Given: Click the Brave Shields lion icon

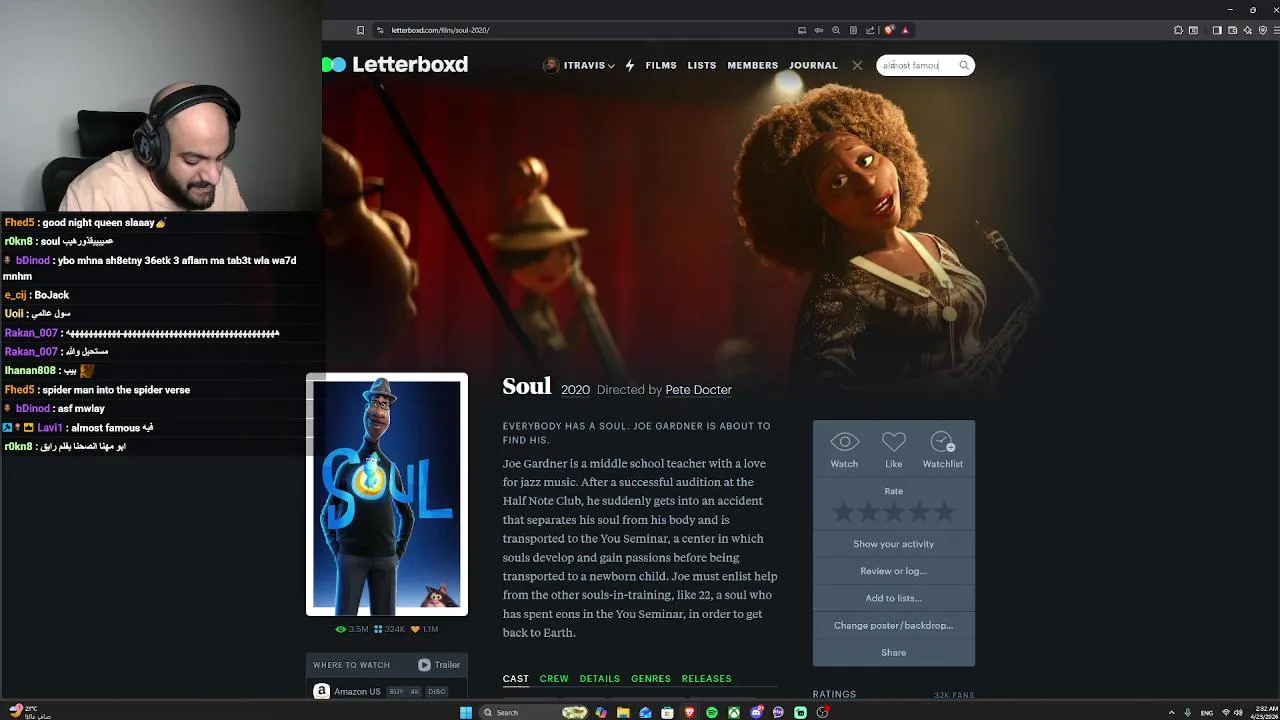Looking at the screenshot, I should click(x=889, y=30).
